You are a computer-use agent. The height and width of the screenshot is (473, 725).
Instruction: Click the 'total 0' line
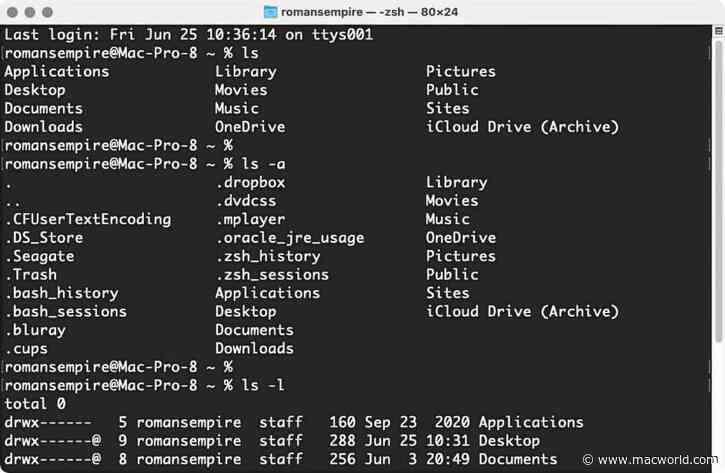(35, 404)
